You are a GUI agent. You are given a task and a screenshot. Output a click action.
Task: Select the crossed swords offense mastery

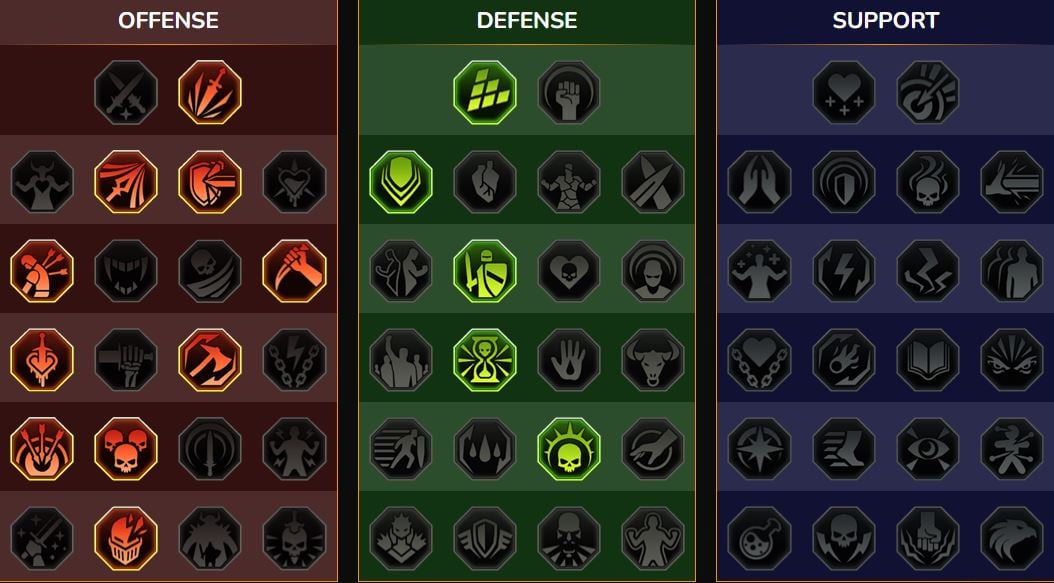tap(126, 92)
